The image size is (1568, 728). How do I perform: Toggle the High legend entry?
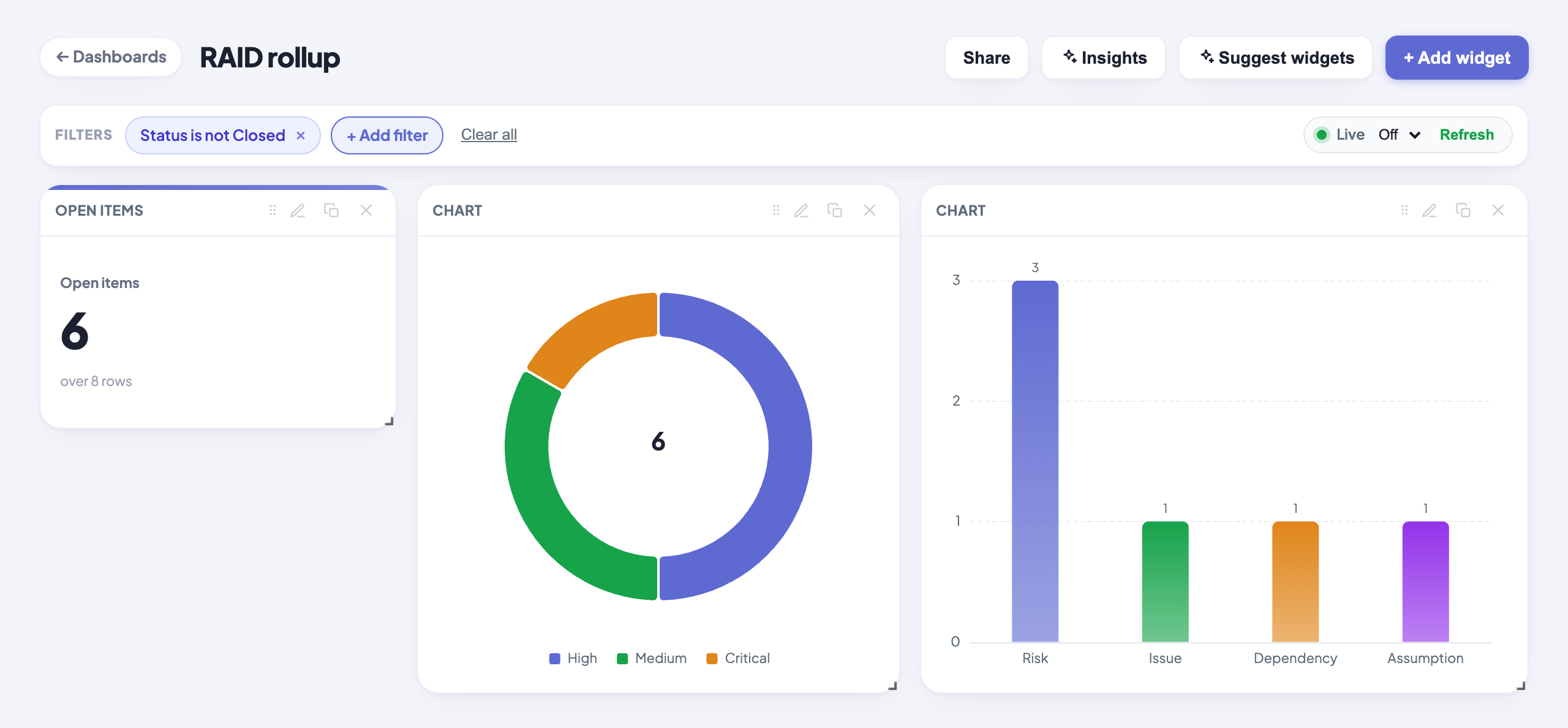pyautogui.click(x=573, y=658)
